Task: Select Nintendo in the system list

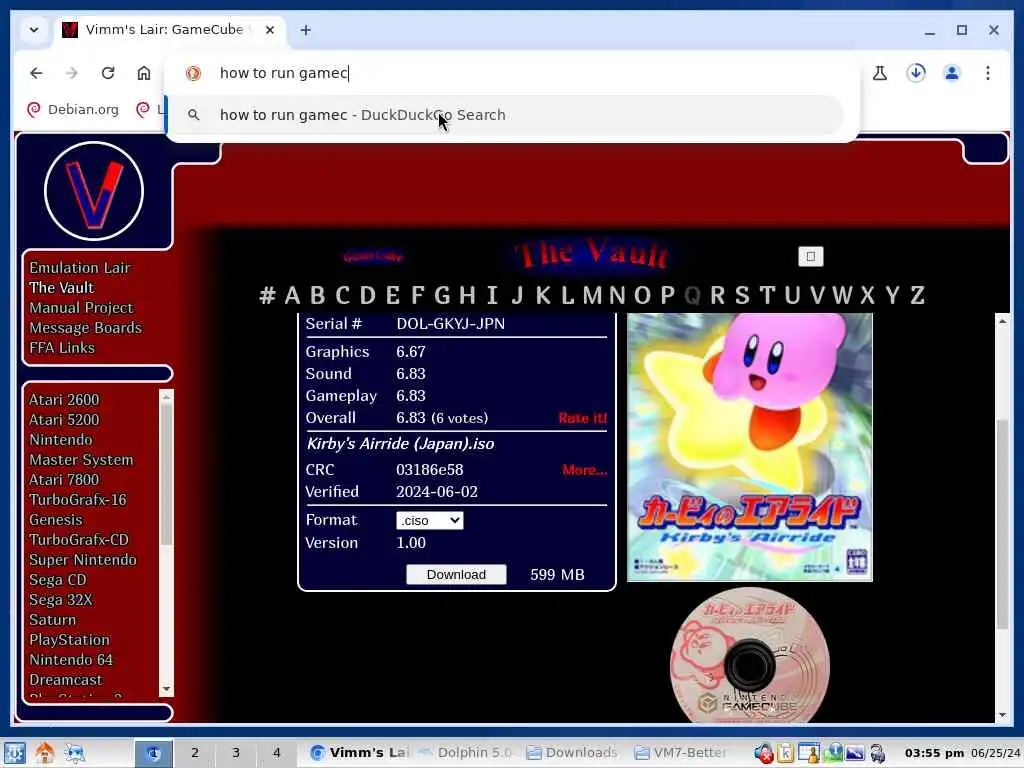Action: [61, 440]
